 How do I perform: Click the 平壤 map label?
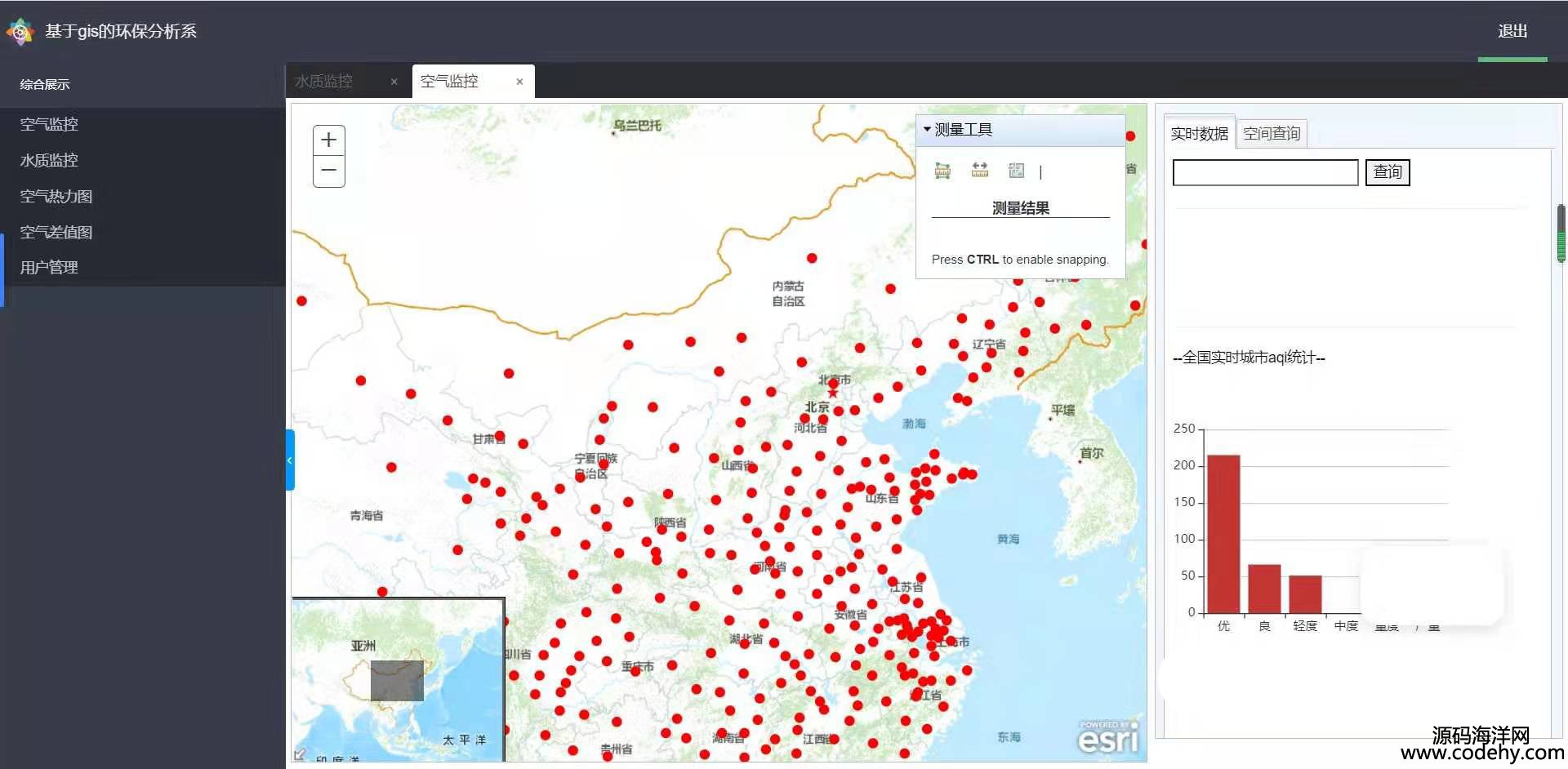(x=1062, y=410)
